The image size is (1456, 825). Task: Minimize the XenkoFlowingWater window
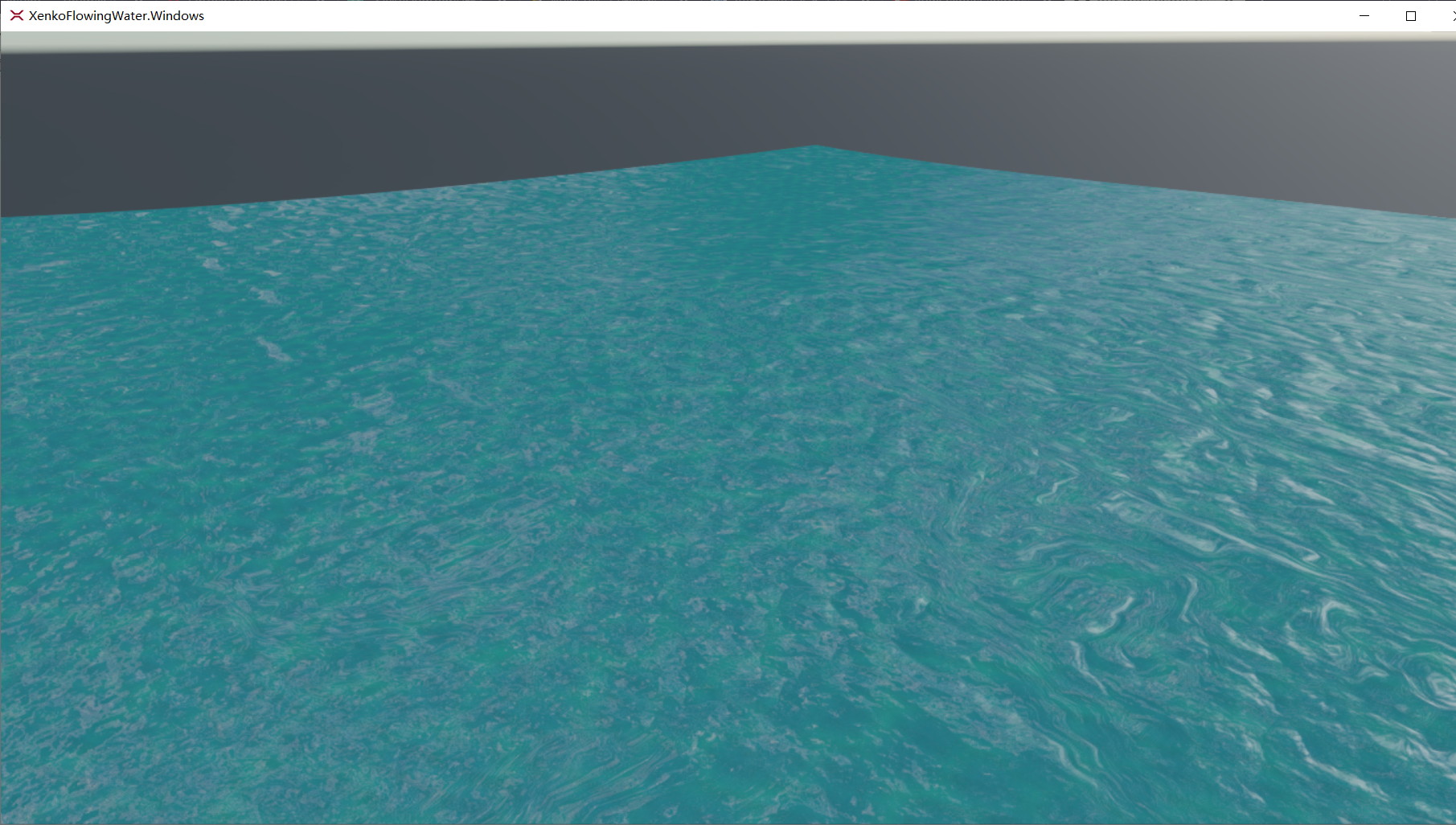coord(1364,15)
